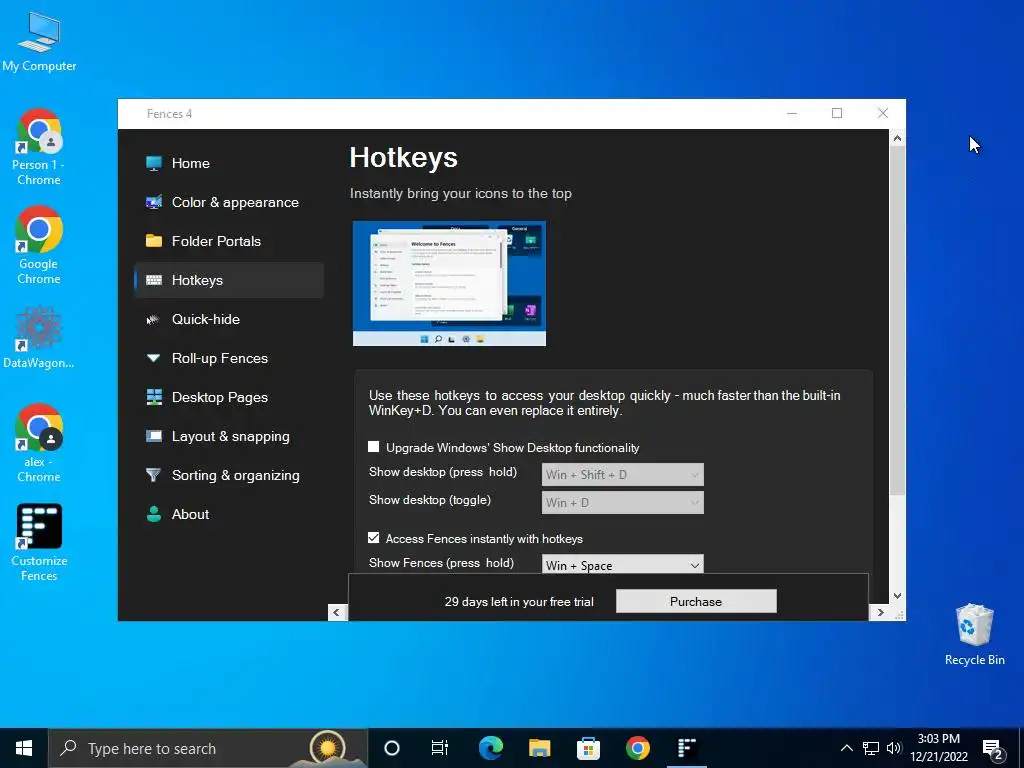Select the Quick-hide menu entry
Viewport: 1024px width, 768px height.
(x=229, y=319)
